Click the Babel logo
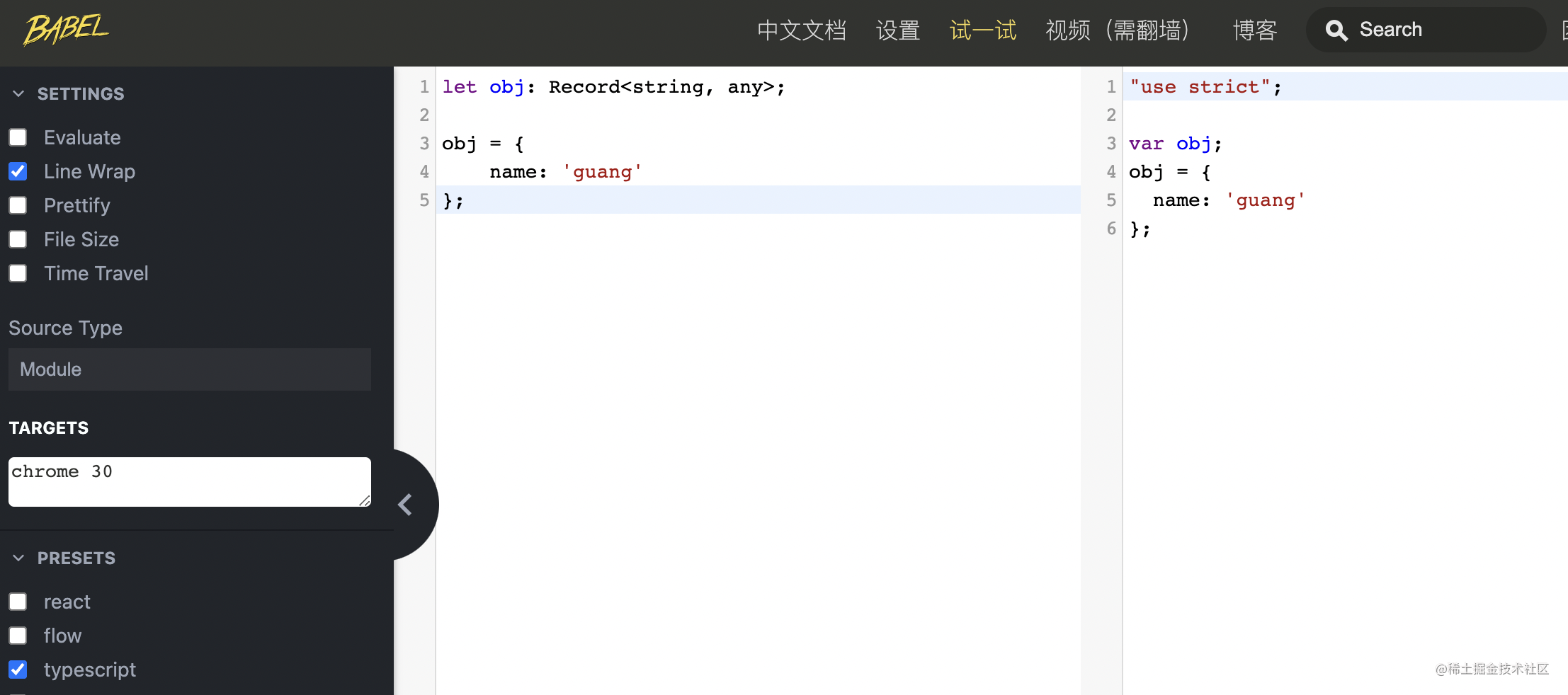The width and height of the screenshot is (1568, 695). tap(66, 30)
